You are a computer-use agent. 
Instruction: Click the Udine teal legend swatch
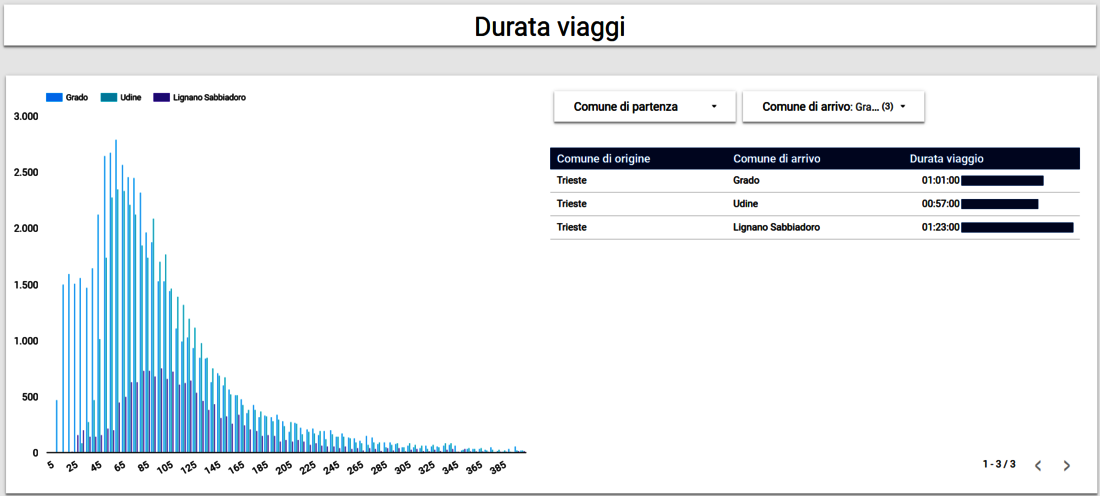pyautogui.click(x=109, y=97)
